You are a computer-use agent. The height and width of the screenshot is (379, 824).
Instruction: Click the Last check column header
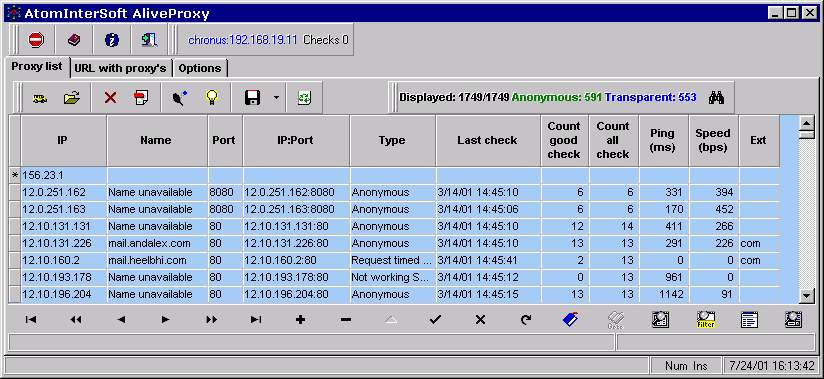[x=488, y=140]
